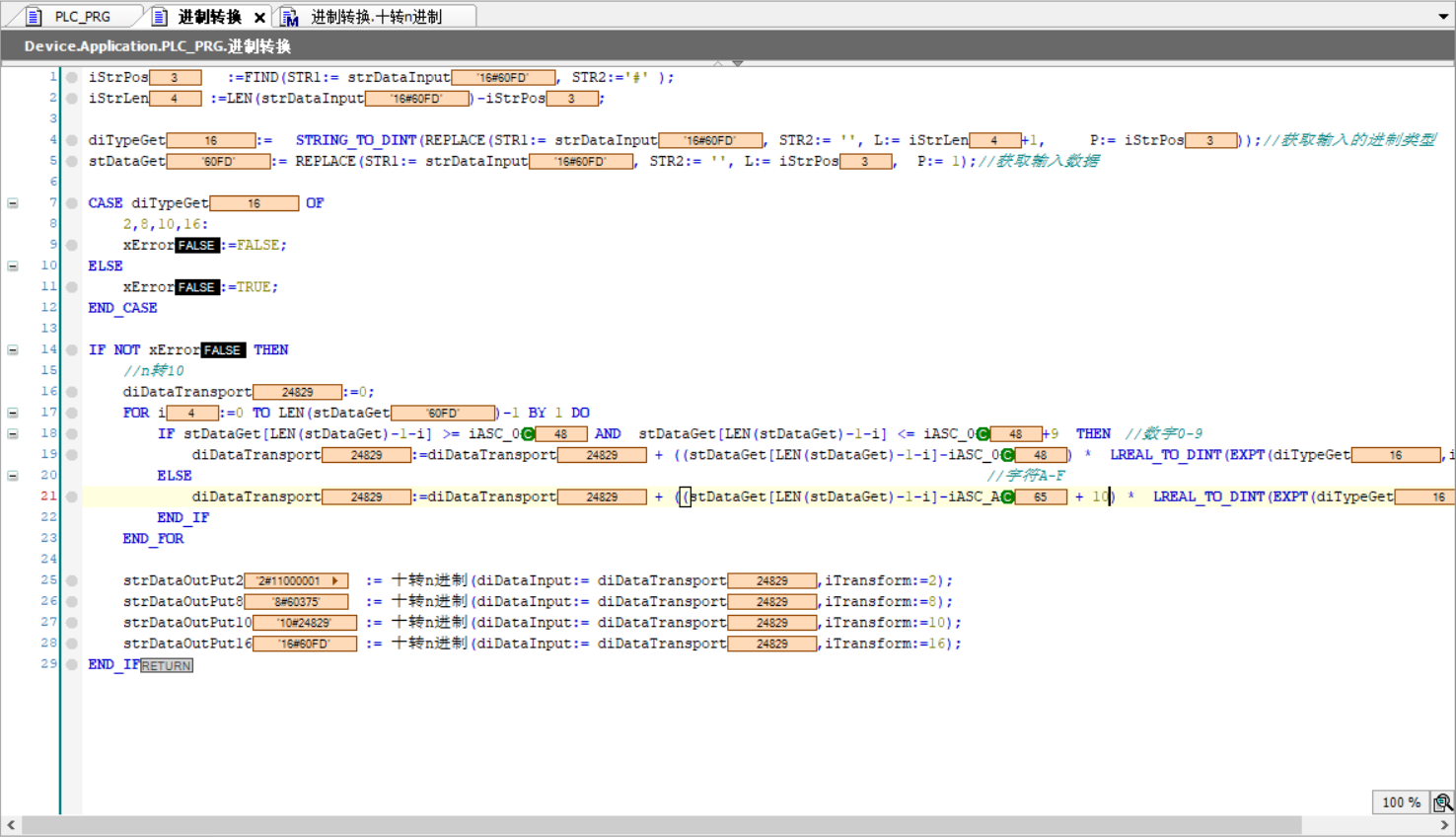Open the zoom magnifier tool

point(1442,802)
